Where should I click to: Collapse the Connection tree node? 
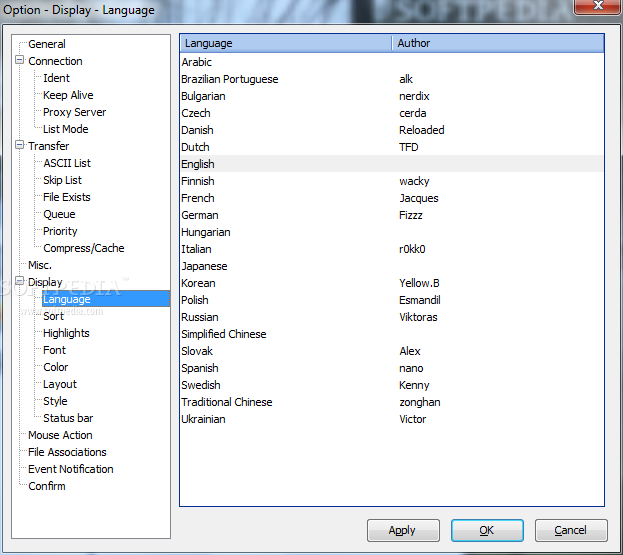coord(19,60)
